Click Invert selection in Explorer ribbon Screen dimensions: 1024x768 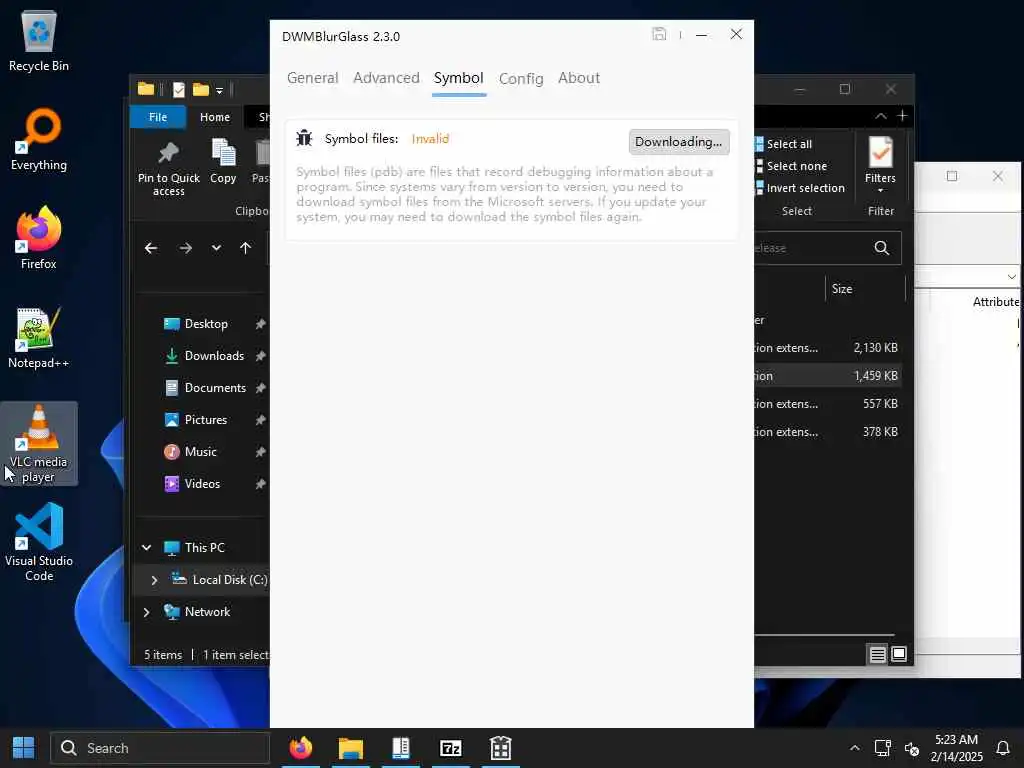click(800, 188)
